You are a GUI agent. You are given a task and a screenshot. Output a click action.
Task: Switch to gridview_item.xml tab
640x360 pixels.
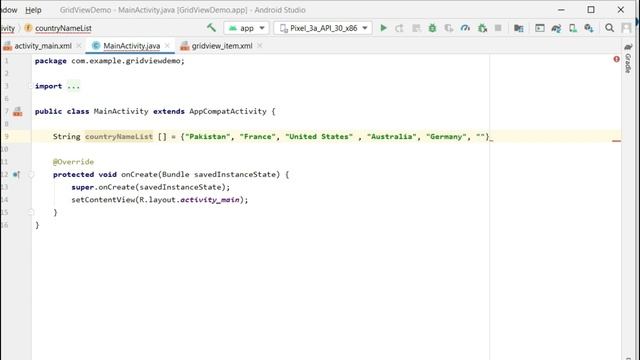222,46
